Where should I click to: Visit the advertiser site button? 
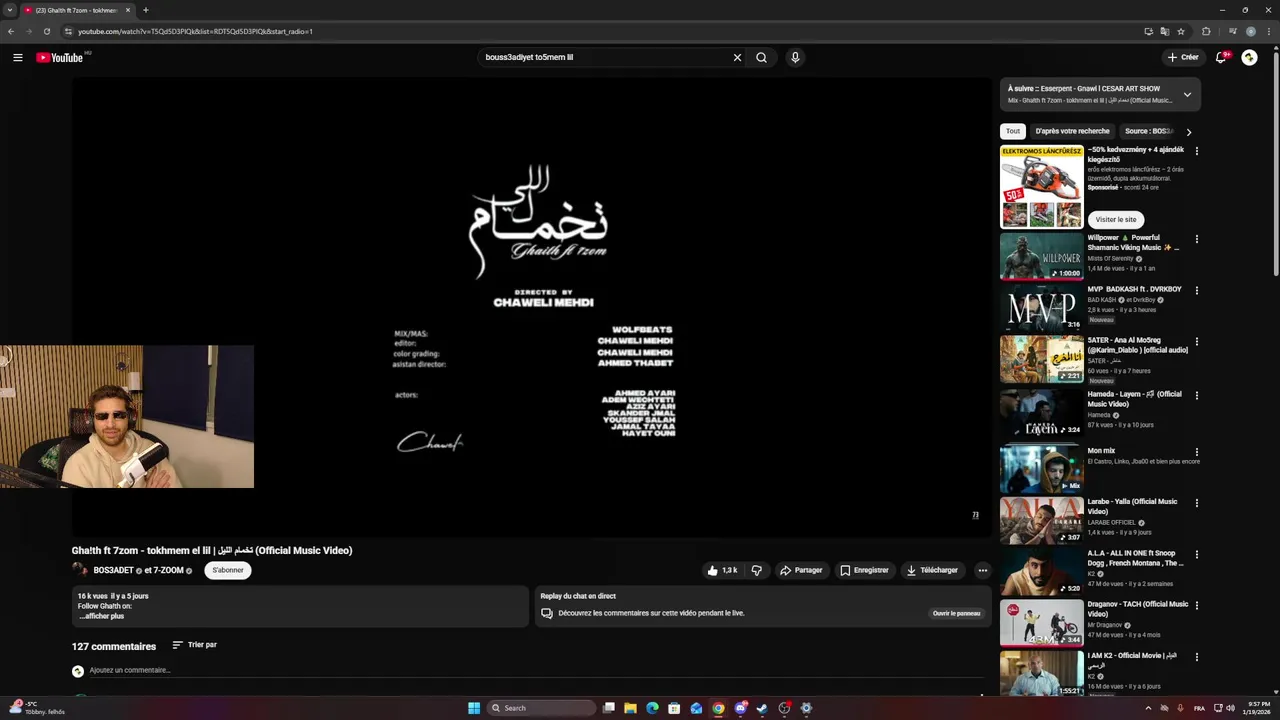(x=1115, y=220)
